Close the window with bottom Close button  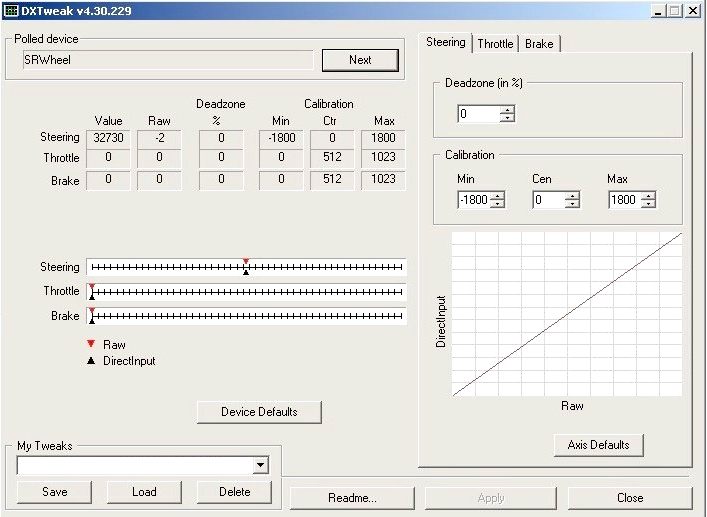click(630, 497)
